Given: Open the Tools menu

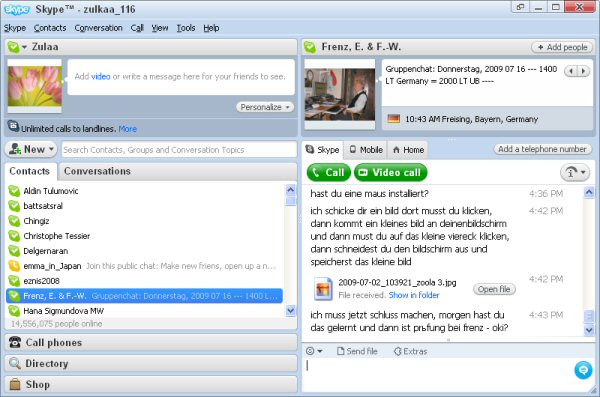Looking at the screenshot, I should tap(186, 28).
